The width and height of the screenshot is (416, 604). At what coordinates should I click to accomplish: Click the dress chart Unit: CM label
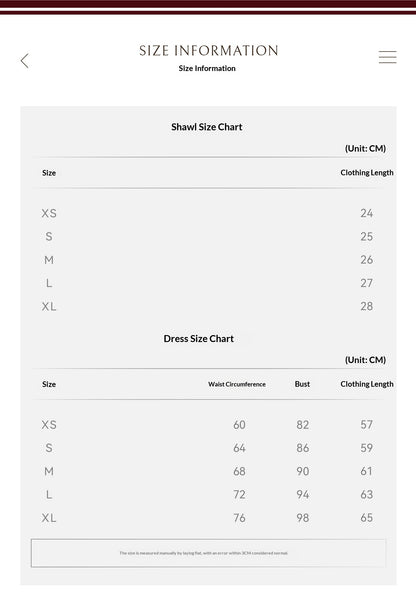click(365, 360)
